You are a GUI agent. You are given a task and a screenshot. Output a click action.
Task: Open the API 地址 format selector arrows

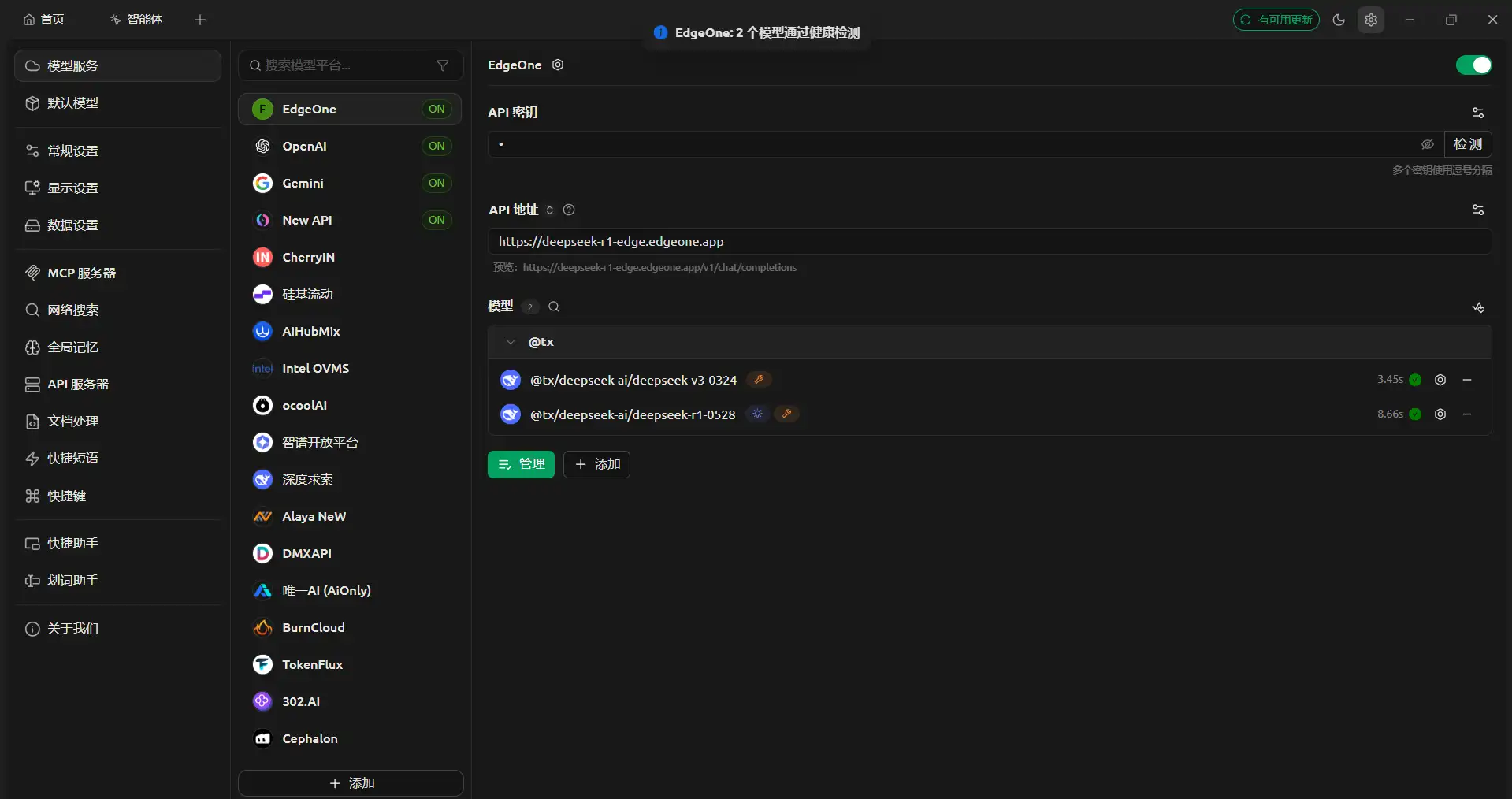[x=550, y=210]
